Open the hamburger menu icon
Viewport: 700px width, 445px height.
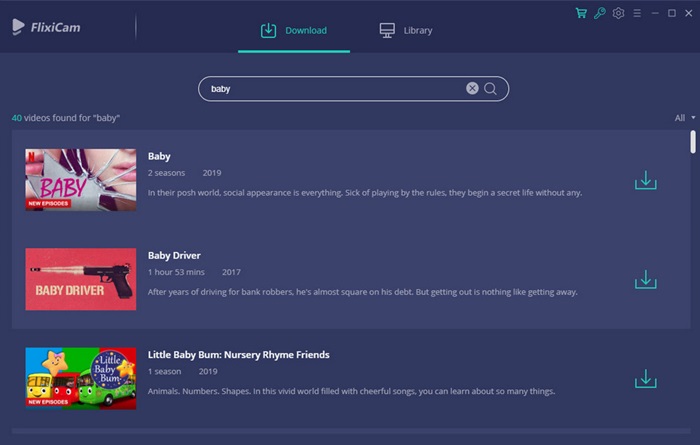637,13
